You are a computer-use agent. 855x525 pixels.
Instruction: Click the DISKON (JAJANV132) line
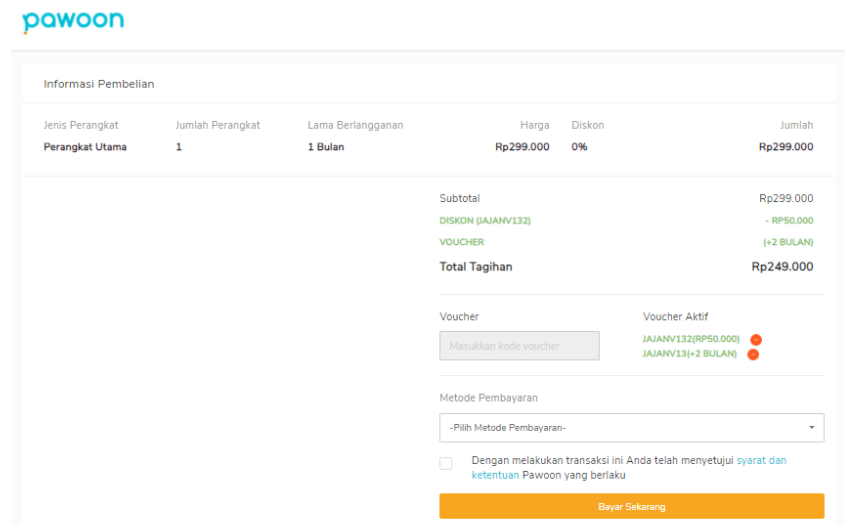coord(626,221)
